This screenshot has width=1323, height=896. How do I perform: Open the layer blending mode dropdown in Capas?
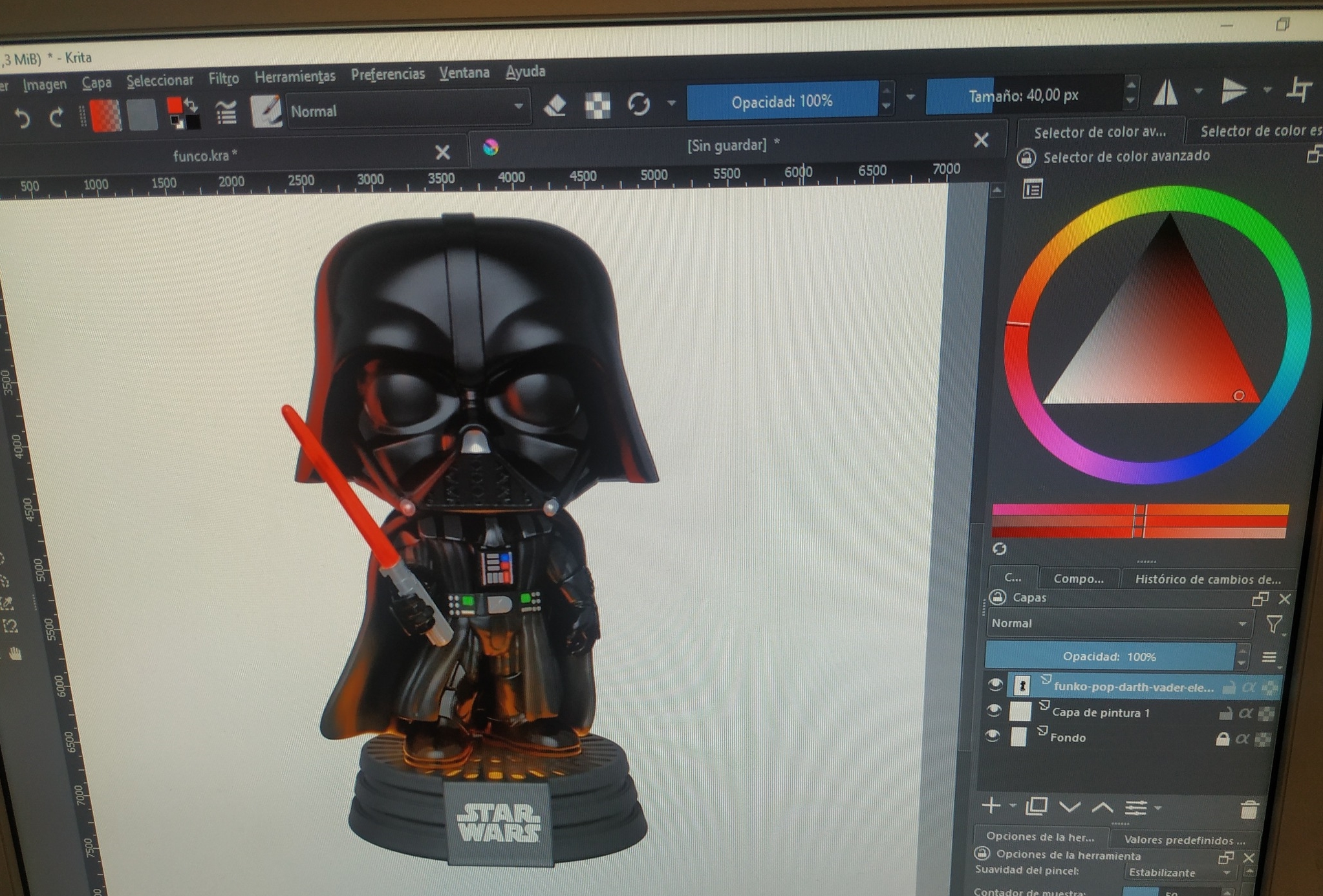pyautogui.click(x=1119, y=623)
